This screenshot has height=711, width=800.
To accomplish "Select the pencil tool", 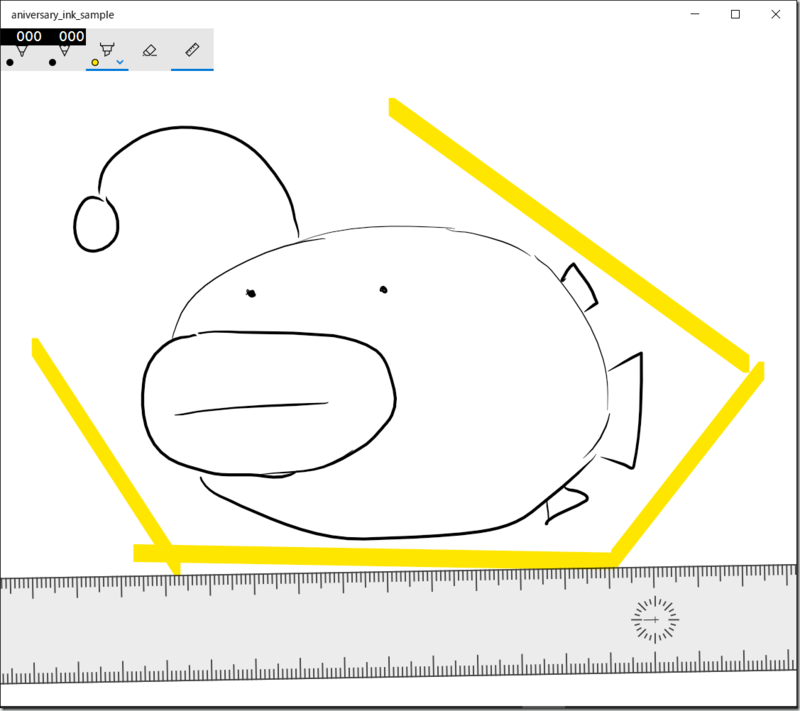I will click(x=64, y=50).
